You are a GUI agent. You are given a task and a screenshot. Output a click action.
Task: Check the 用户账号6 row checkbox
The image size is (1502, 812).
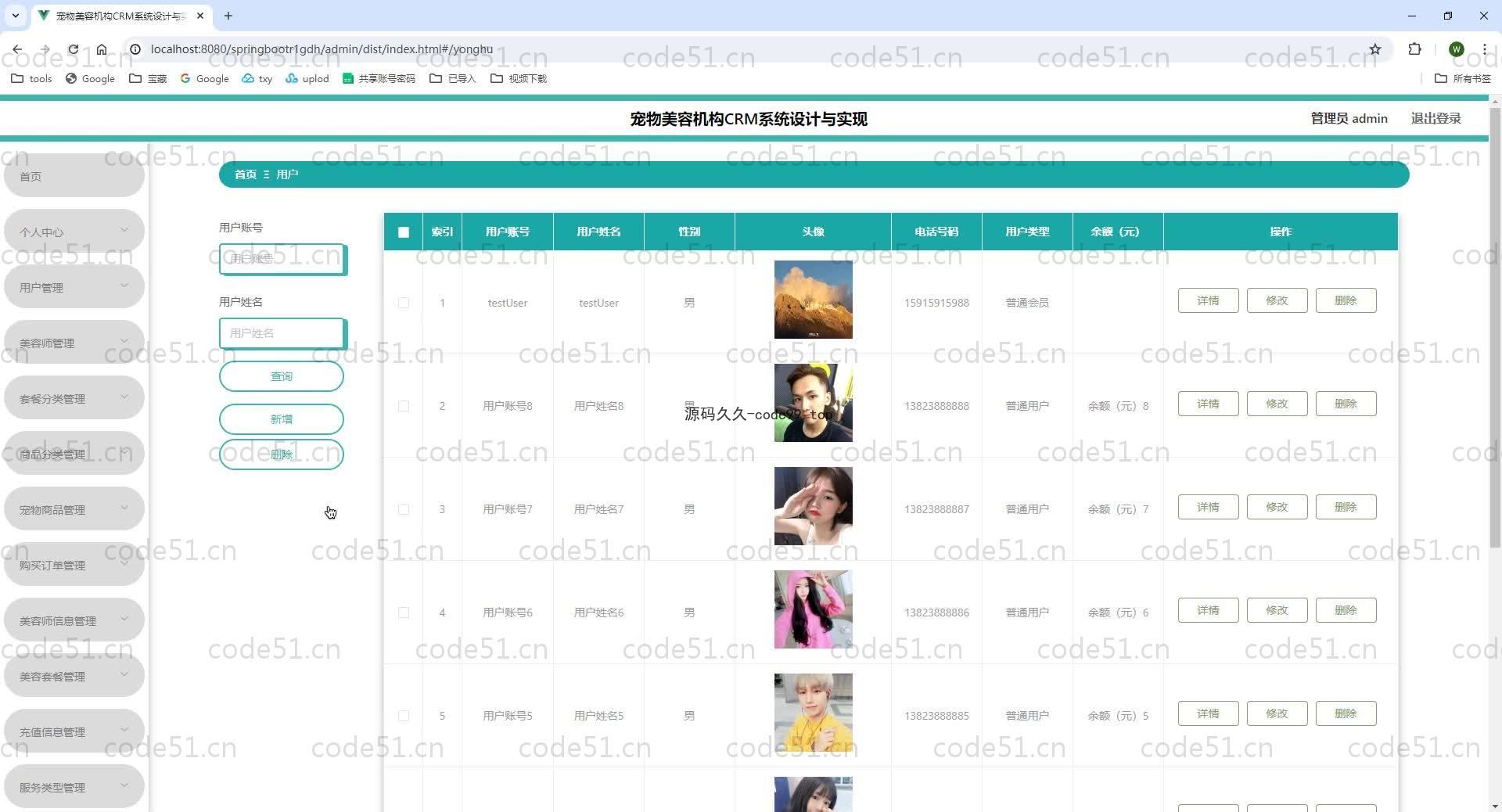(404, 613)
